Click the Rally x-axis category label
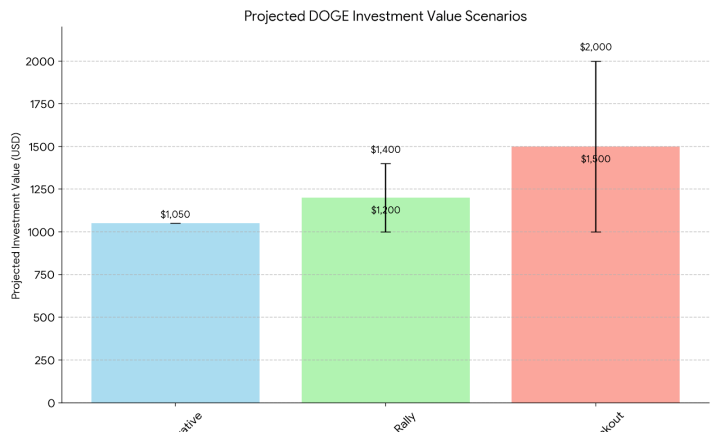The height and width of the screenshot is (432, 720). tap(399, 424)
